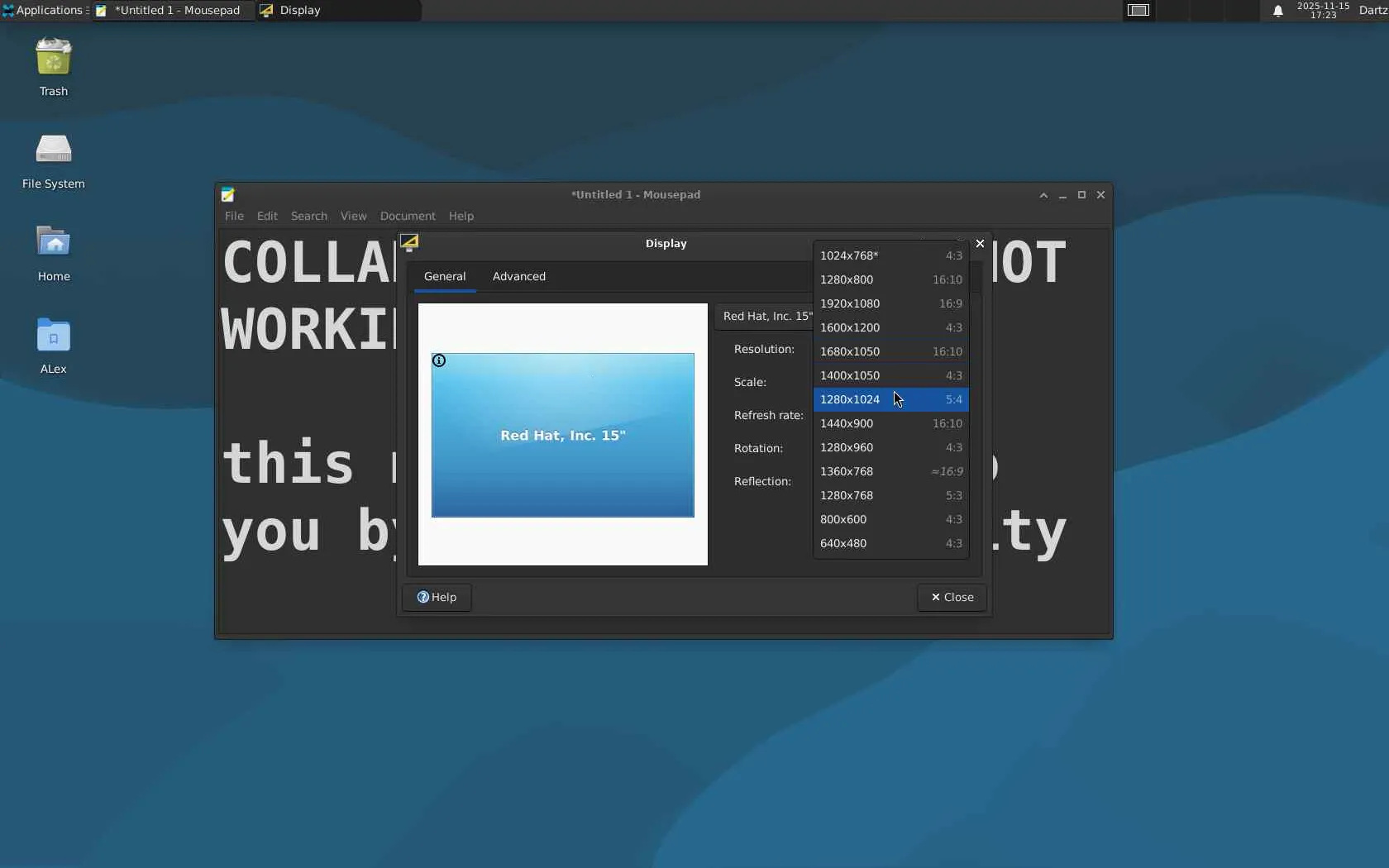Open the Edit menu in Mousepad
Screen dimensions: 1389x868
tap(267, 216)
